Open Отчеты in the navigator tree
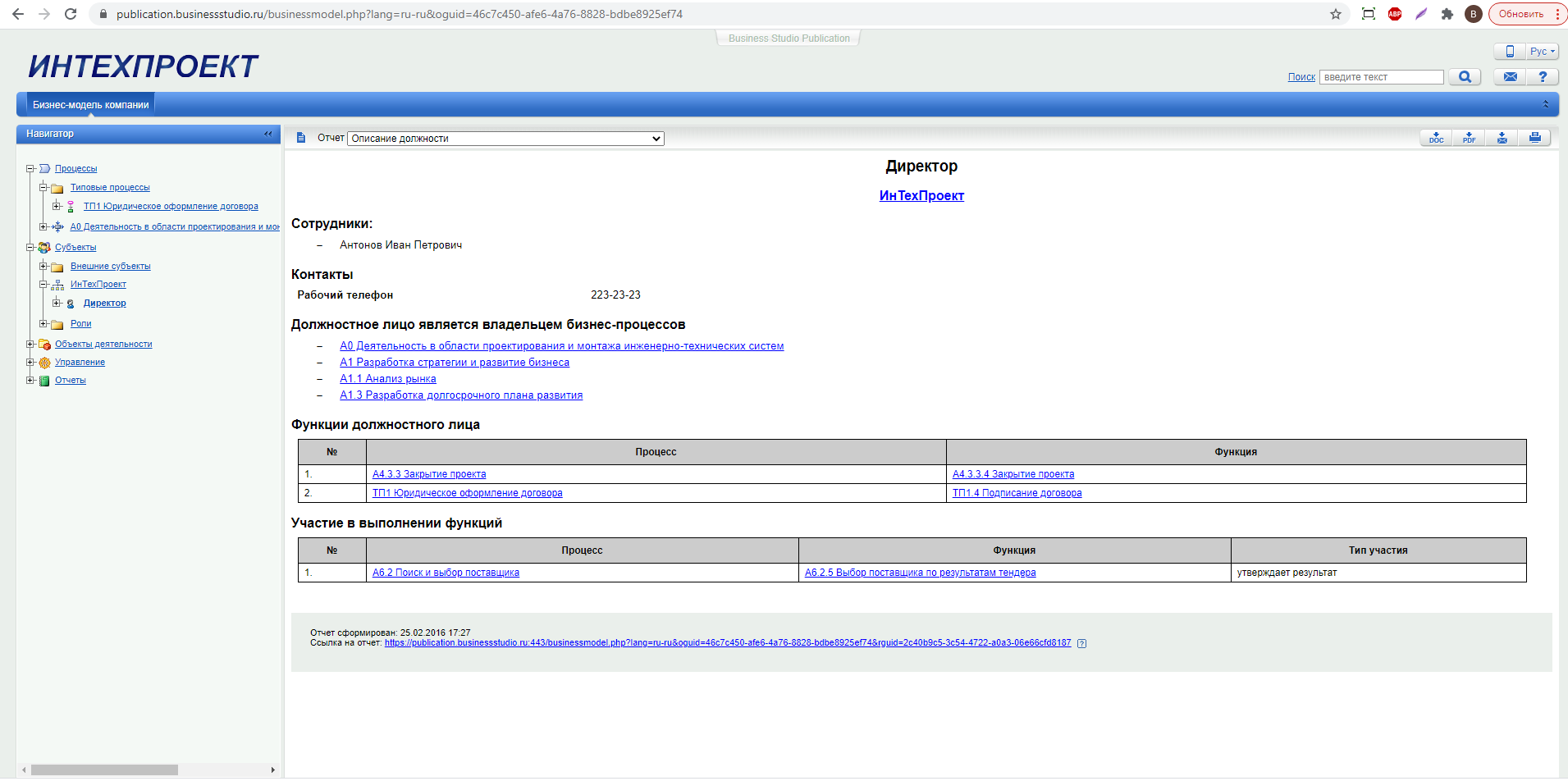 (71, 381)
